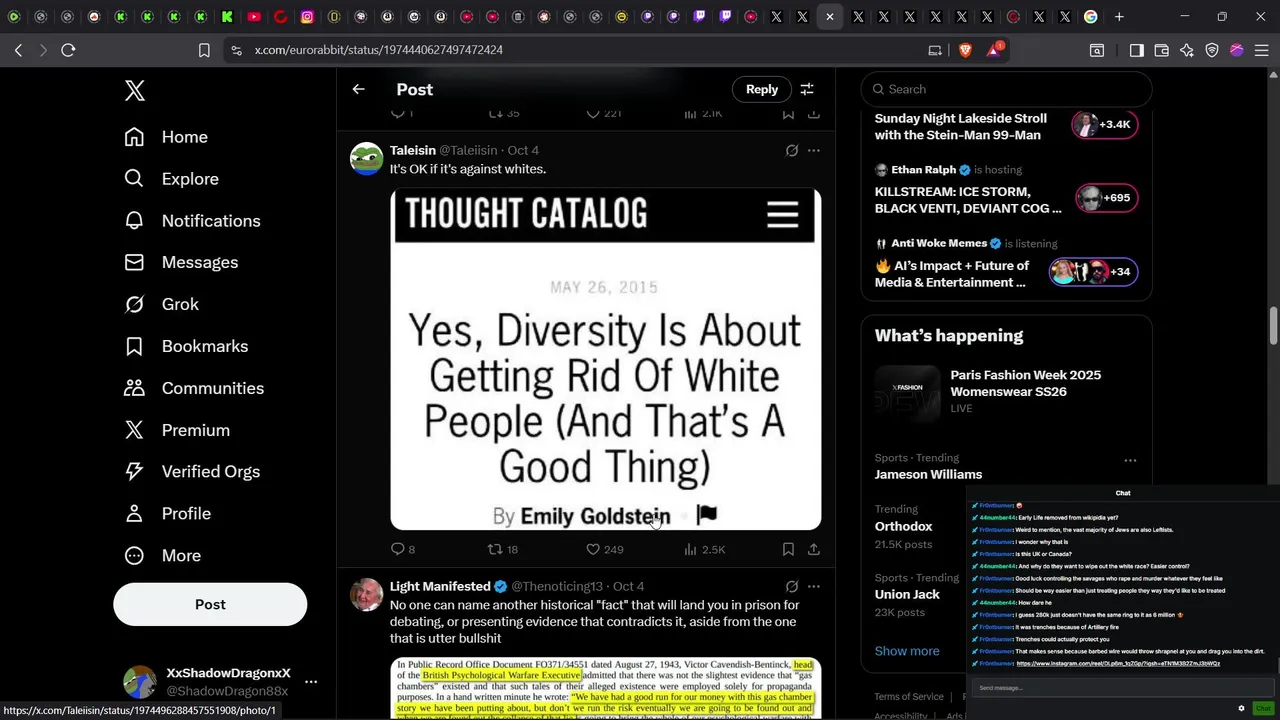Open the Brave wallet icon in toolbar
The width and height of the screenshot is (1280, 720).
(x=1161, y=50)
